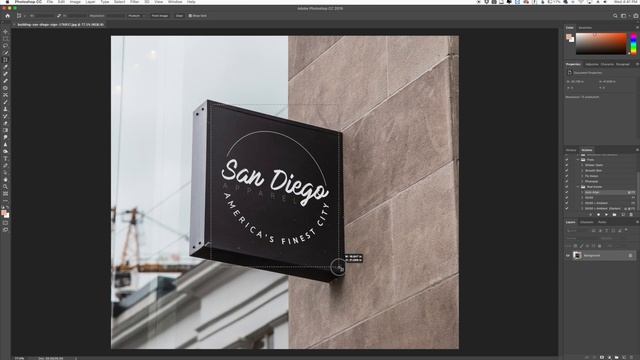Select the Rectangular Marquee tool
The width and height of the screenshot is (640, 360).
tap(5, 39)
